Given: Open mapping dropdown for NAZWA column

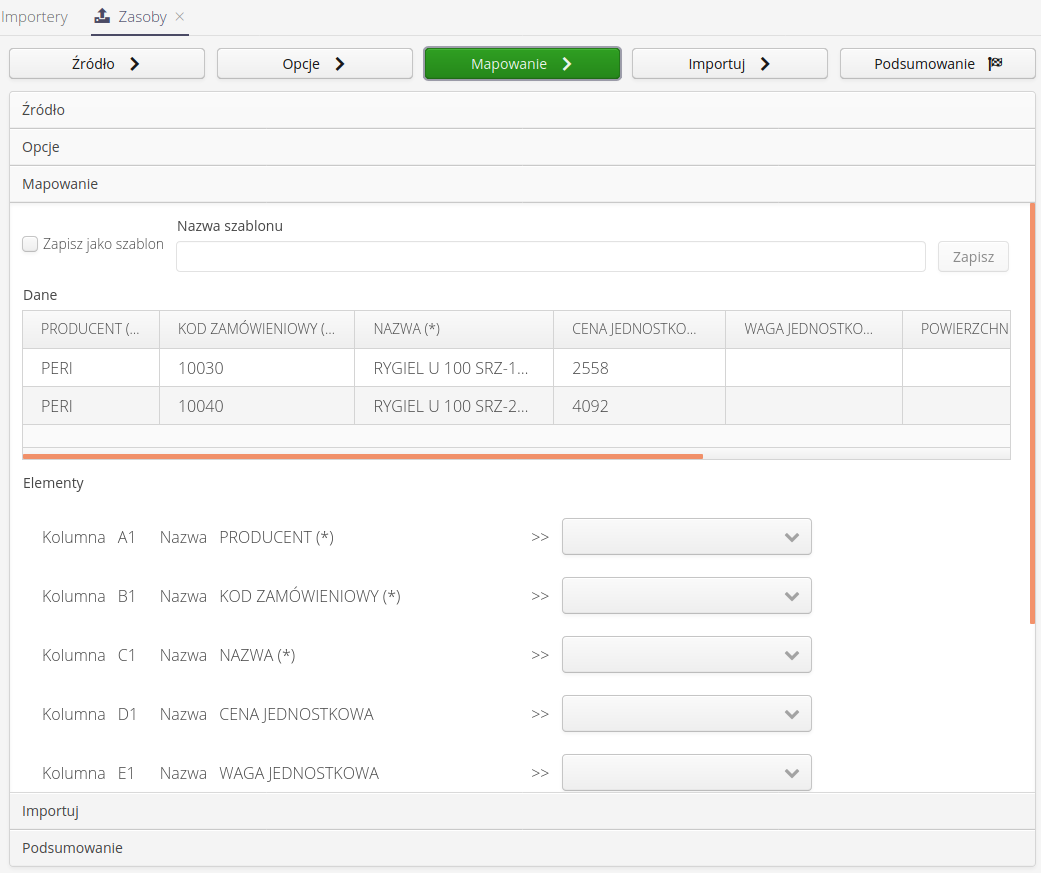Looking at the screenshot, I should 687,655.
